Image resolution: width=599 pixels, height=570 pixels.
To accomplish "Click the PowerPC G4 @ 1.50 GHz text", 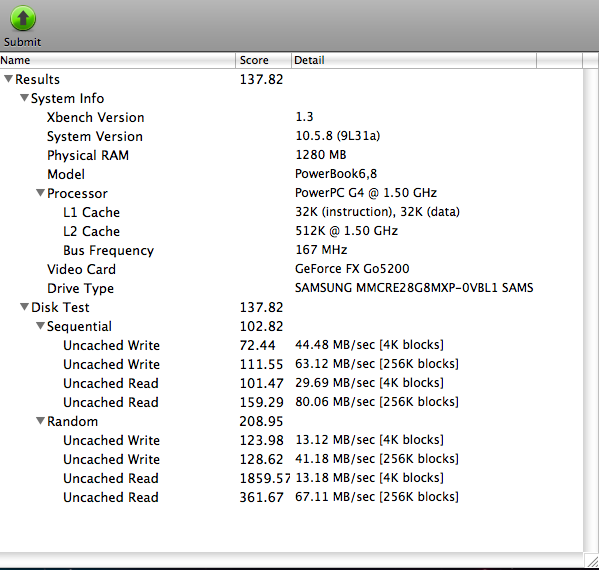I will (366, 193).
